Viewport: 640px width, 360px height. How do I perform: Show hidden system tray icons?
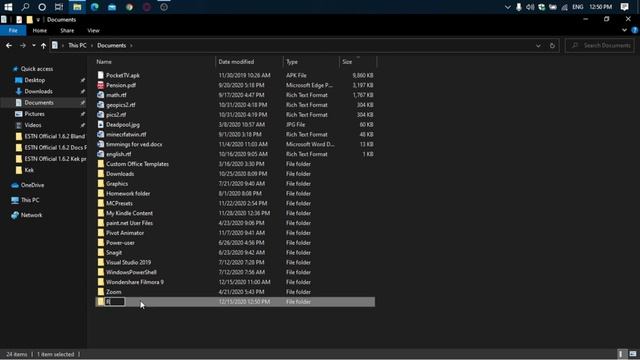click(507, 7)
